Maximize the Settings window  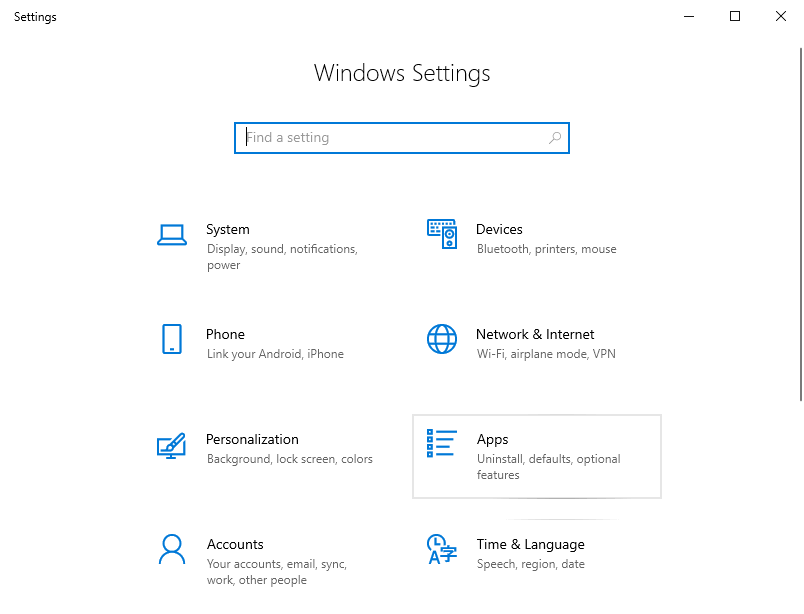(735, 16)
